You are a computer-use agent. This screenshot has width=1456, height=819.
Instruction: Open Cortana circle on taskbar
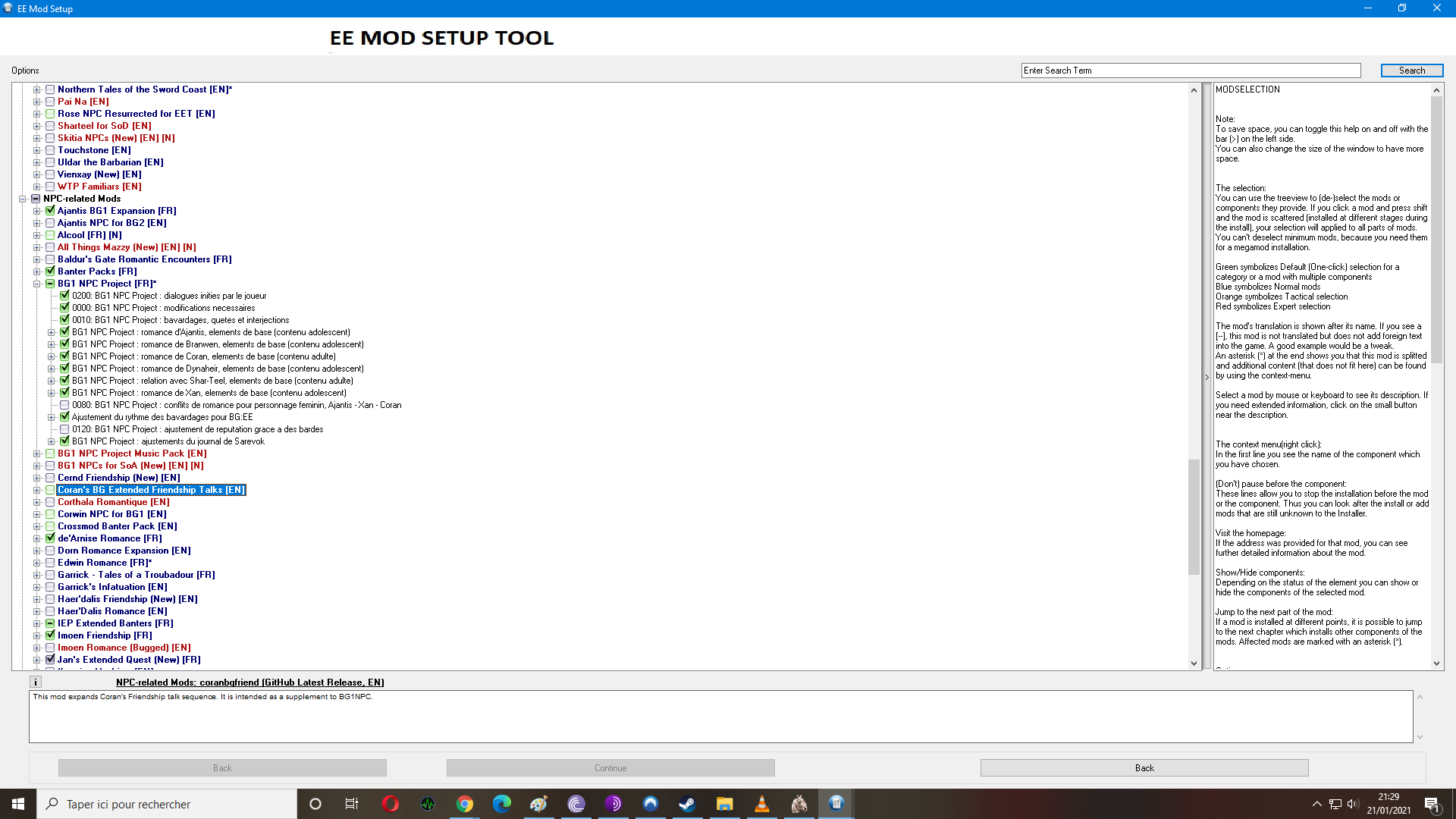[x=315, y=804]
